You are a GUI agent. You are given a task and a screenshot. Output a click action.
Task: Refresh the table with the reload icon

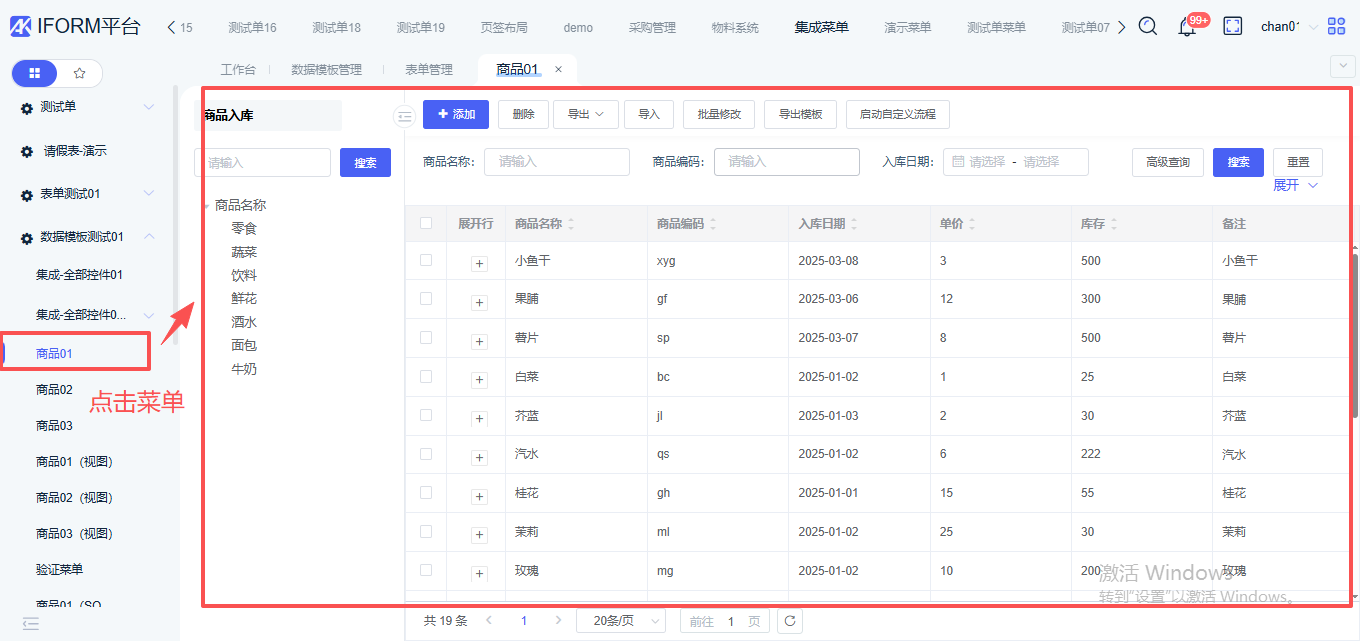tap(790, 621)
